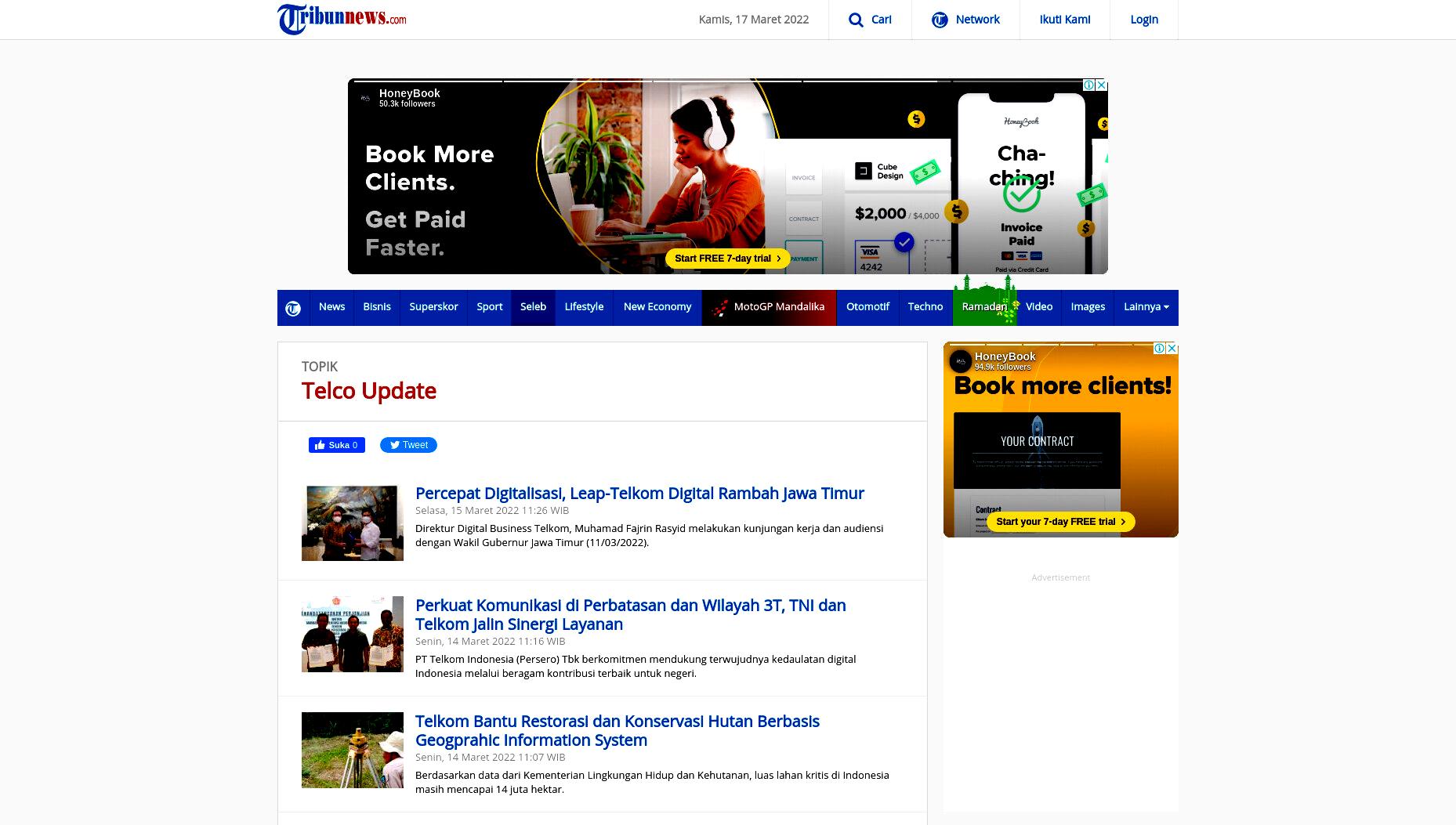Open article Telkom Bantu Restorasi dan Konservasi
Image resolution: width=1456 pixels, height=825 pixels.
coord(618,731)
